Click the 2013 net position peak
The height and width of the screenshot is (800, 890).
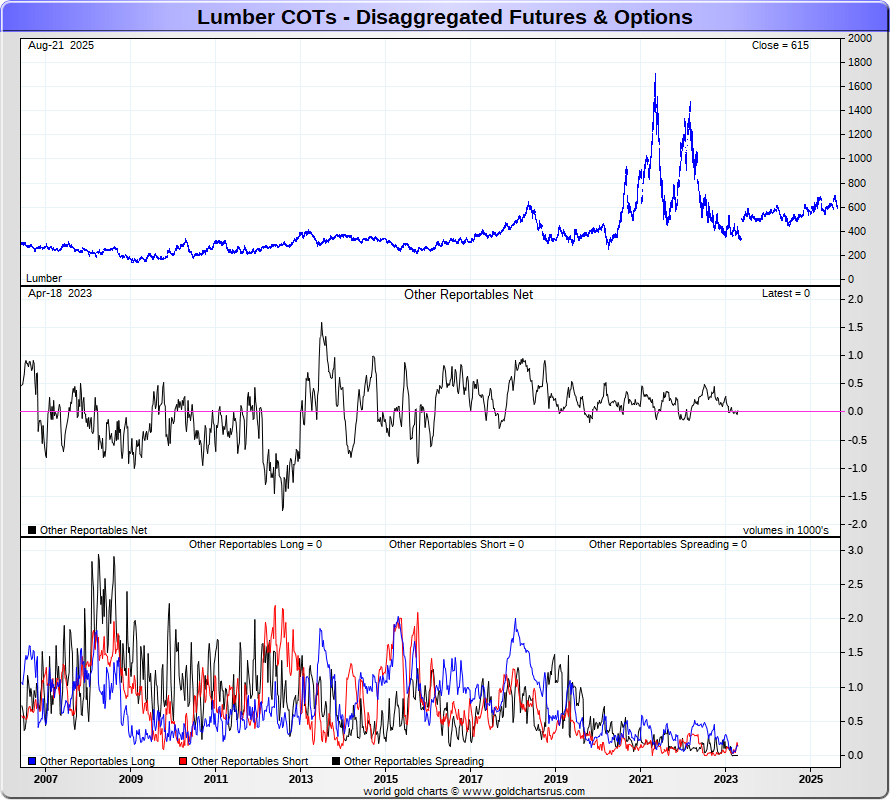point(322,324)
